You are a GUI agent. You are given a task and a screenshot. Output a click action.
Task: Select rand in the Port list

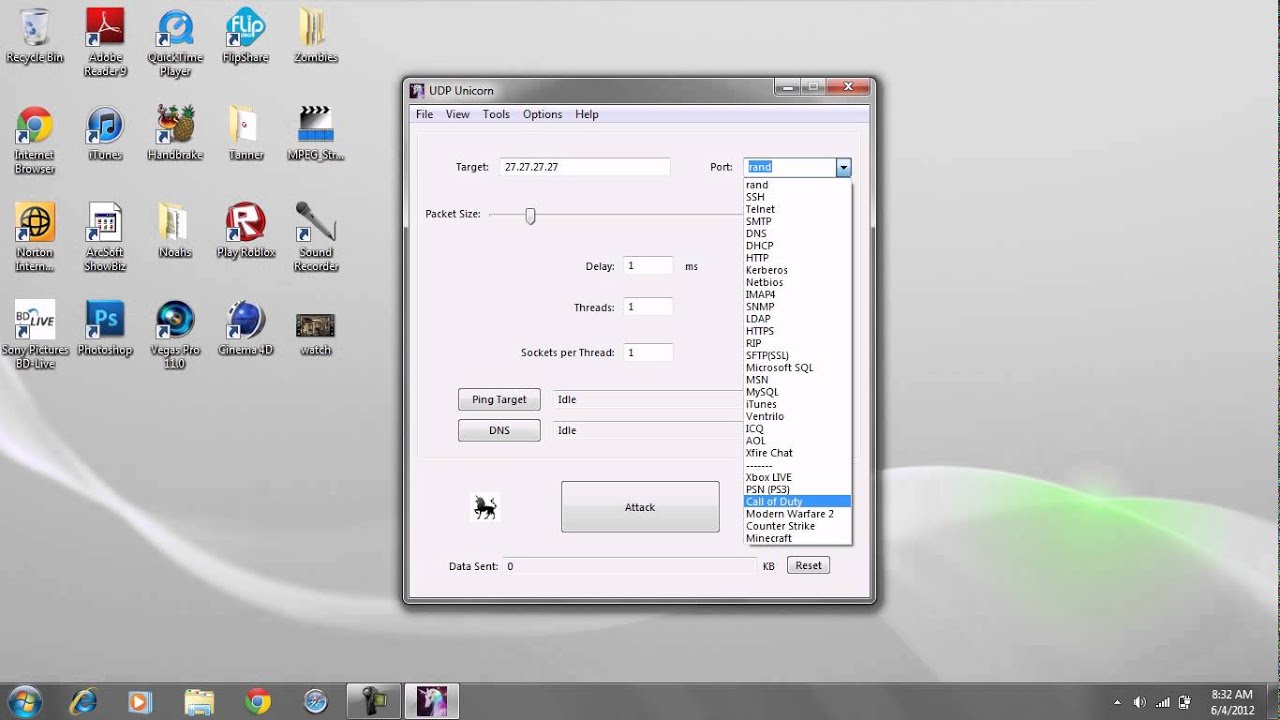[x=797, y=185]
